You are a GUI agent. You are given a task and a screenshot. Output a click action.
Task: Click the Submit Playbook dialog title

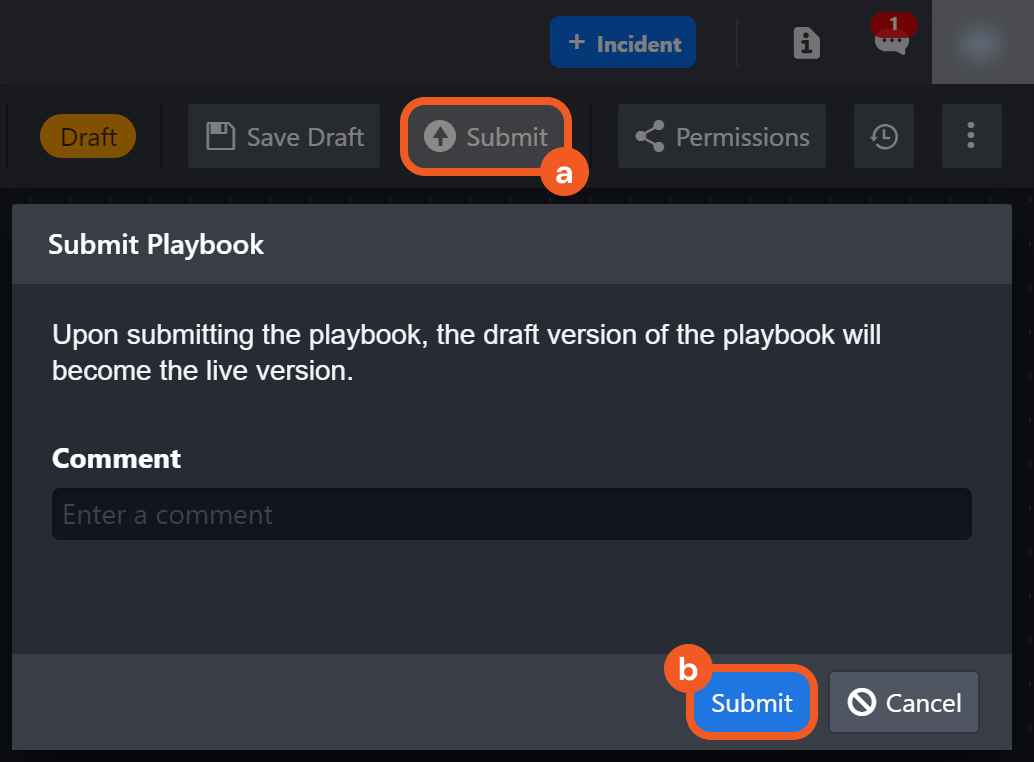tap(156, 245)
